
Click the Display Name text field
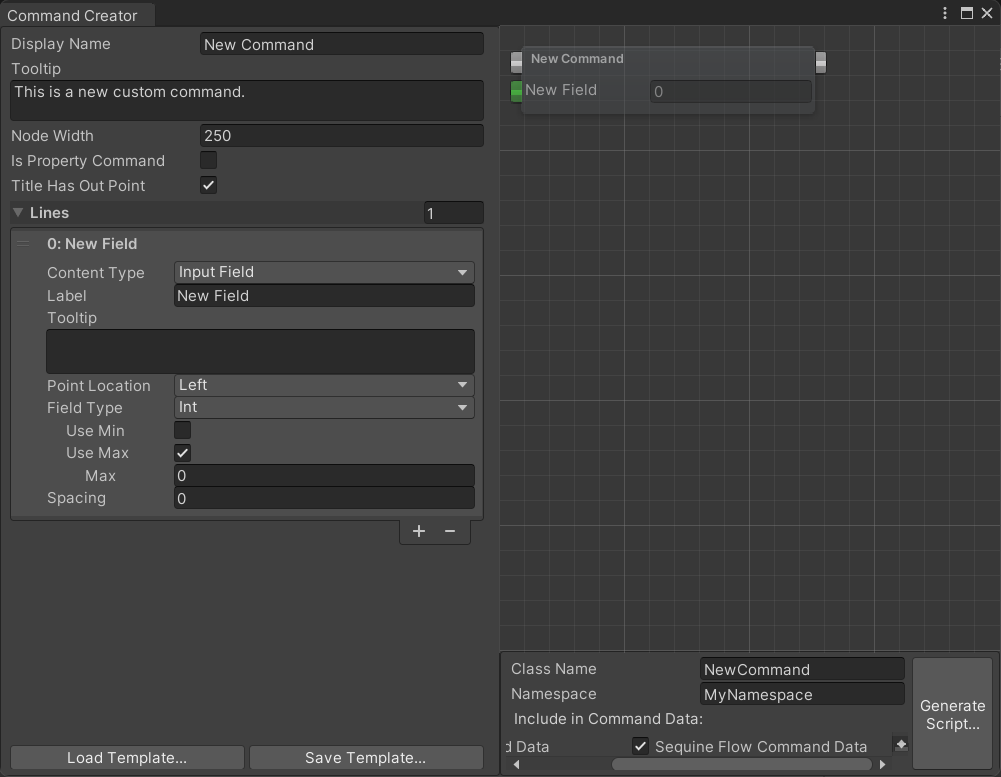pos(341,44)
